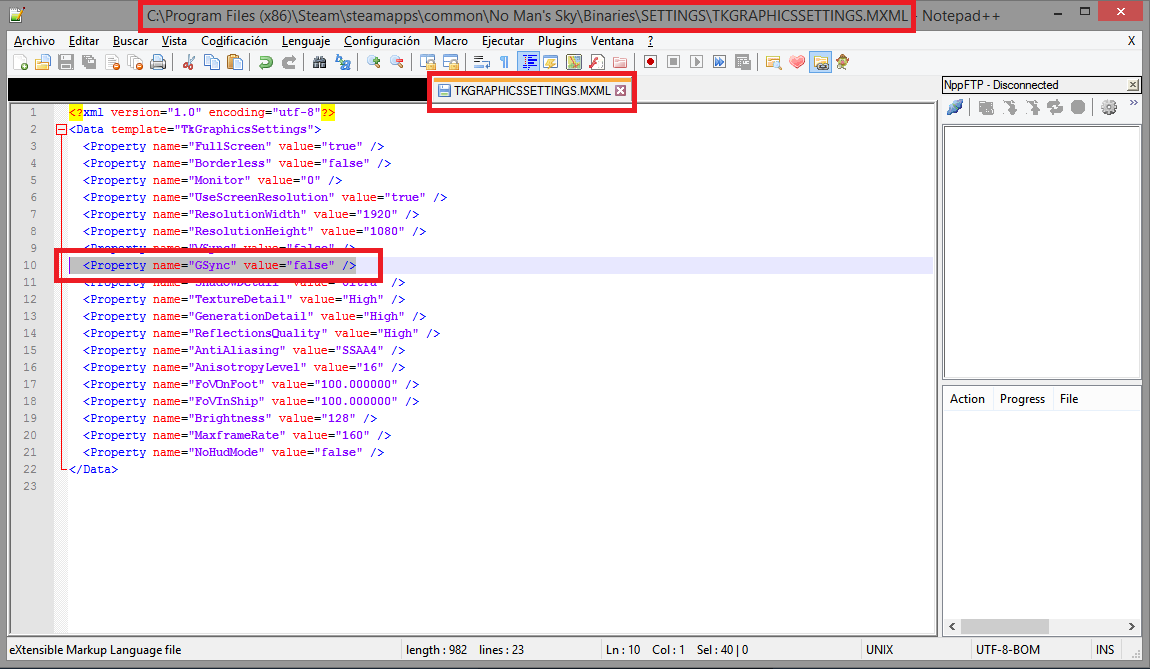
Task: Click the INS indicator in status bar
Action: pyautogui.click(x=1105, y=650)
